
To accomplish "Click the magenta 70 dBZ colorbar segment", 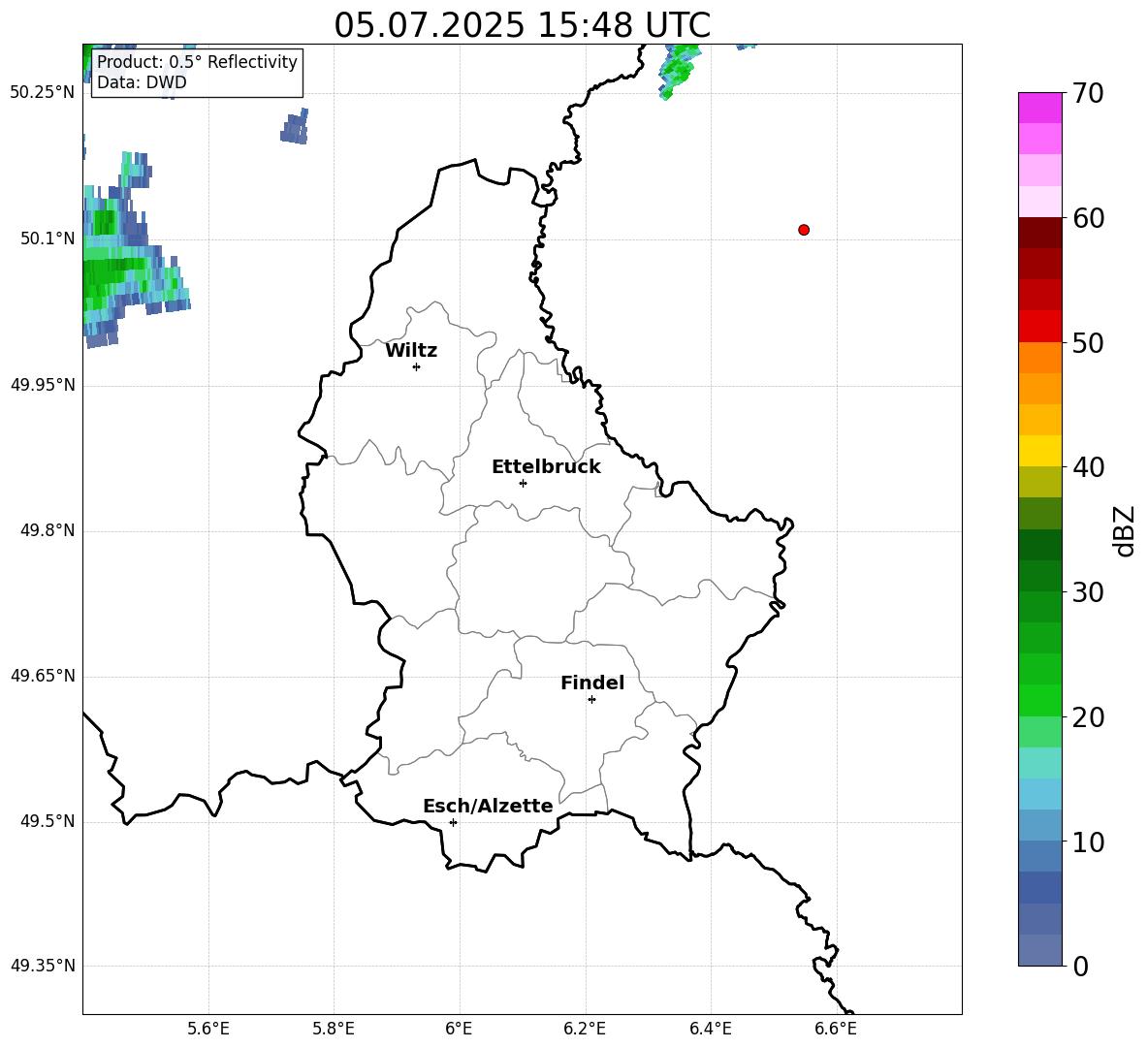I will 1039,108.
